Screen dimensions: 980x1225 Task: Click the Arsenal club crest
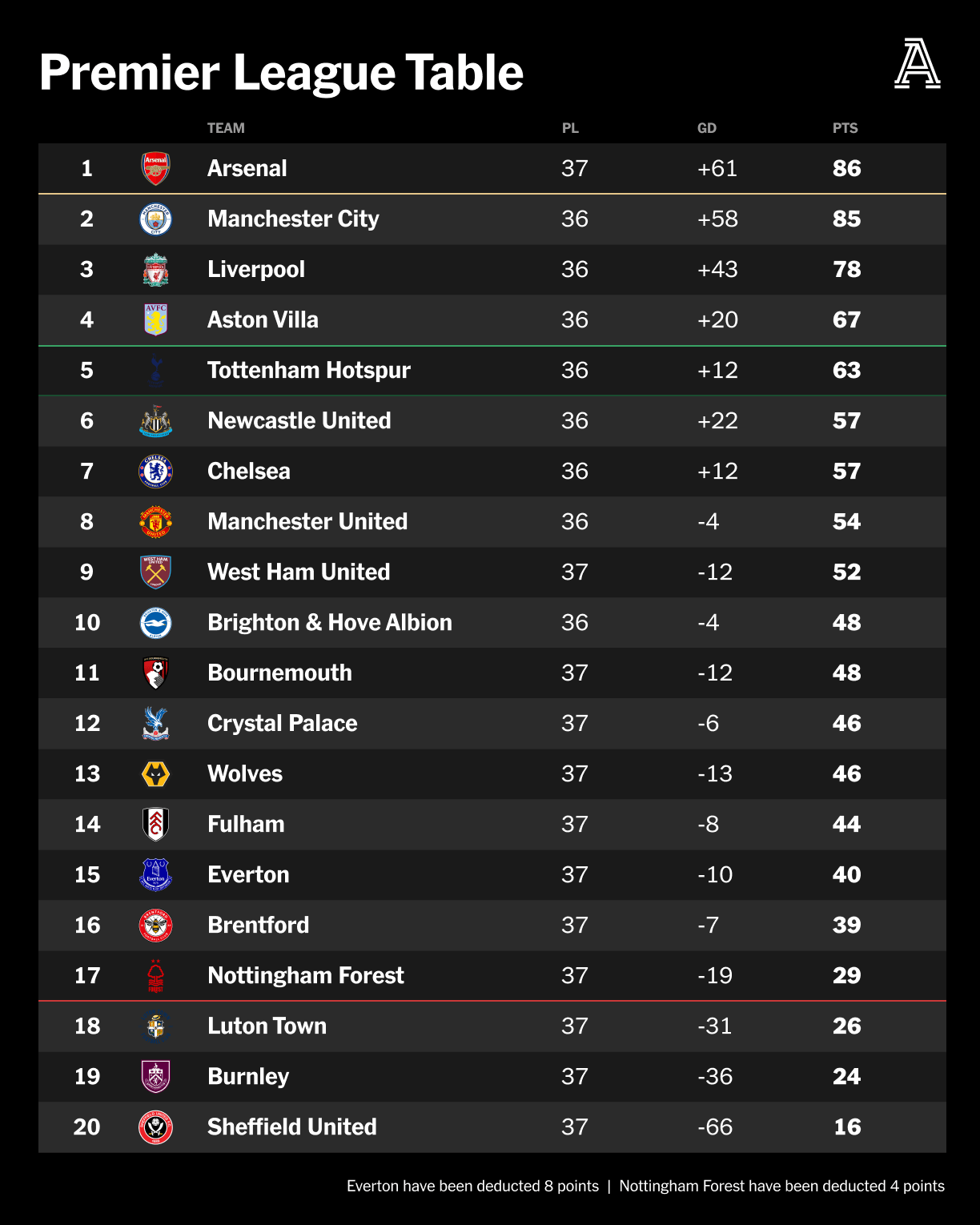pos(155,168)
